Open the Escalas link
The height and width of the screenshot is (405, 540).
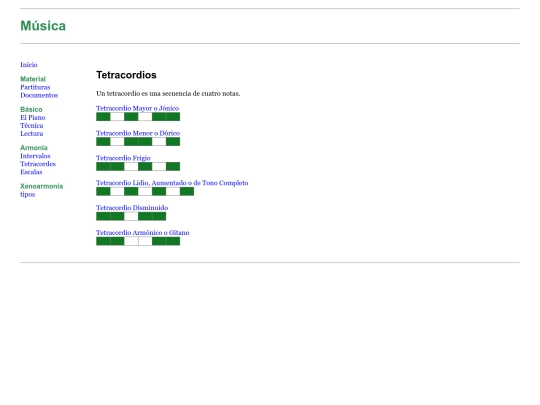tap(31, 172)
